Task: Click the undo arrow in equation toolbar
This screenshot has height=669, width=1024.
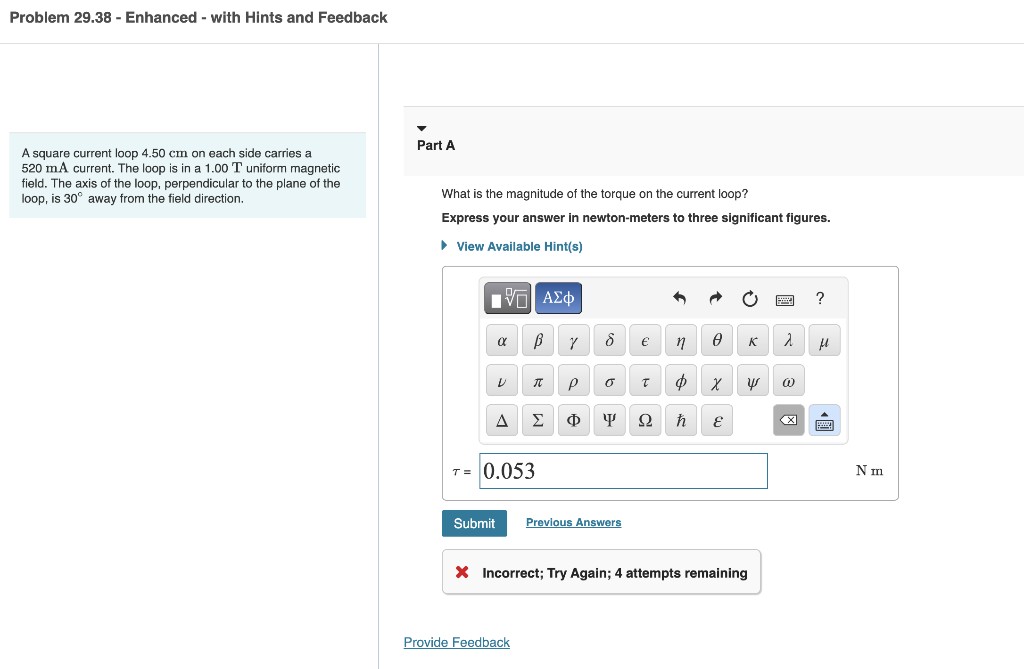Action: (x=680, y=298)
